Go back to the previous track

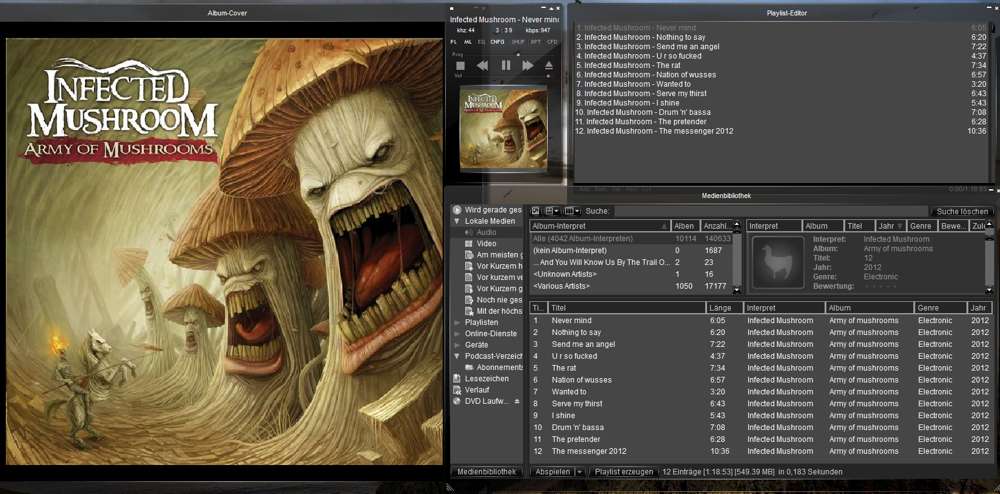click(482, 65)
